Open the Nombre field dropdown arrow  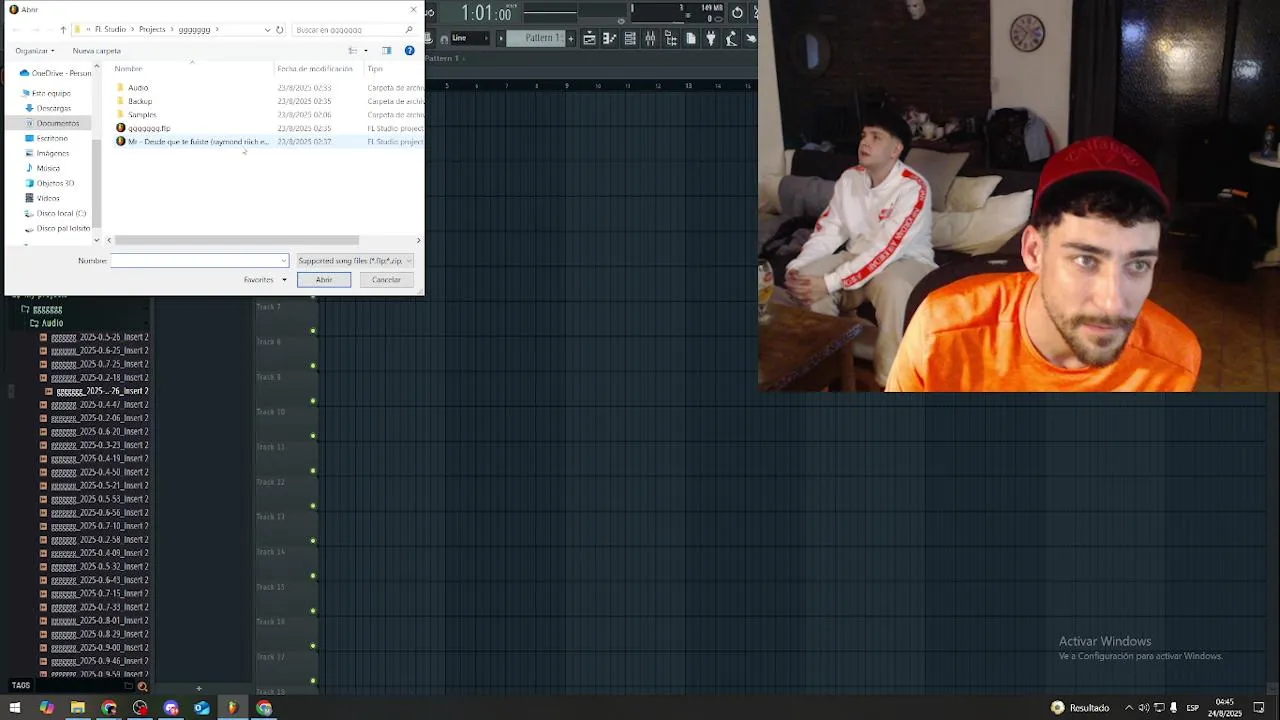click(x=283, y=261)
